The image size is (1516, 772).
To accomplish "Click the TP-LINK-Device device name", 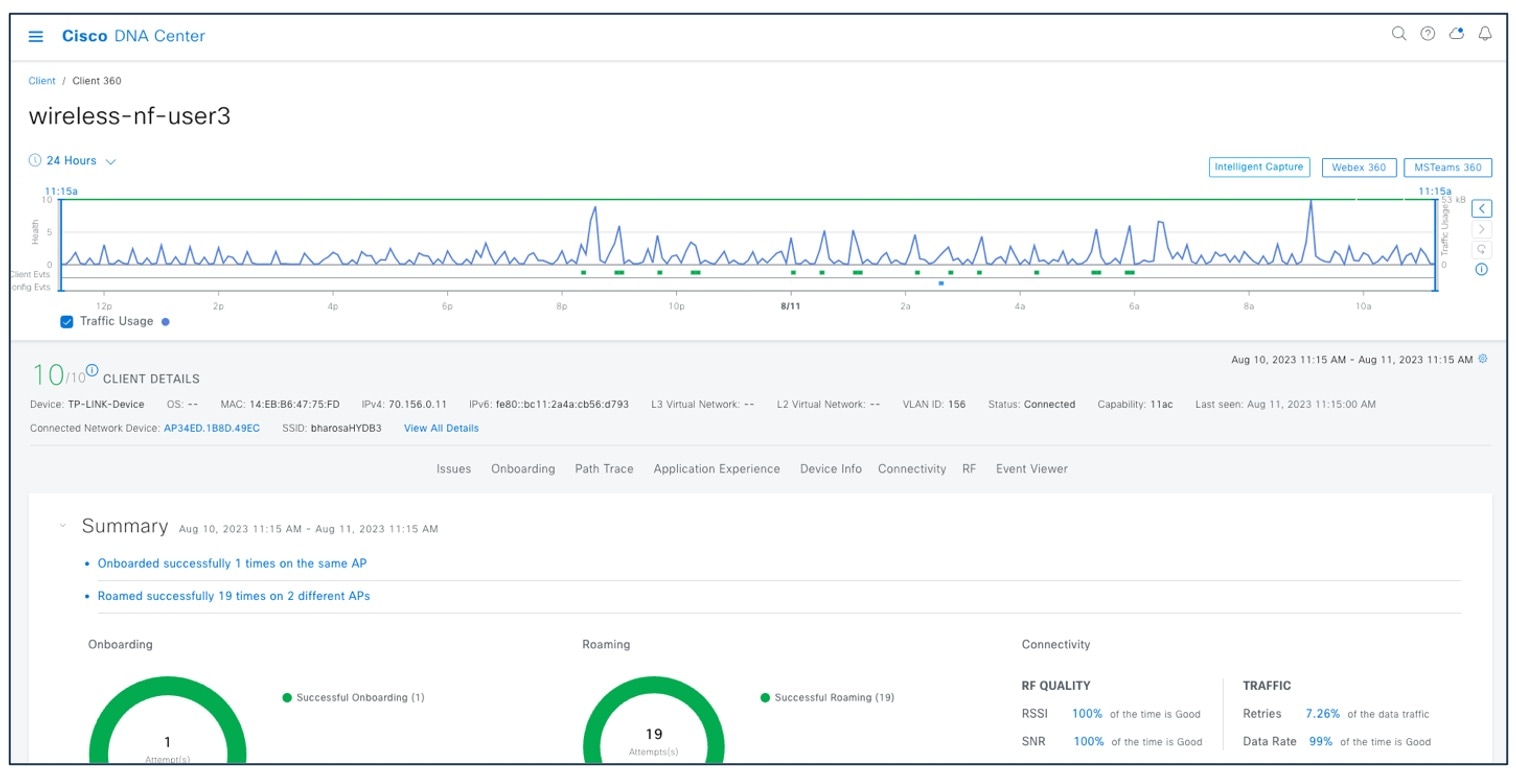I will pyautogui.click(x=105, y=405).
